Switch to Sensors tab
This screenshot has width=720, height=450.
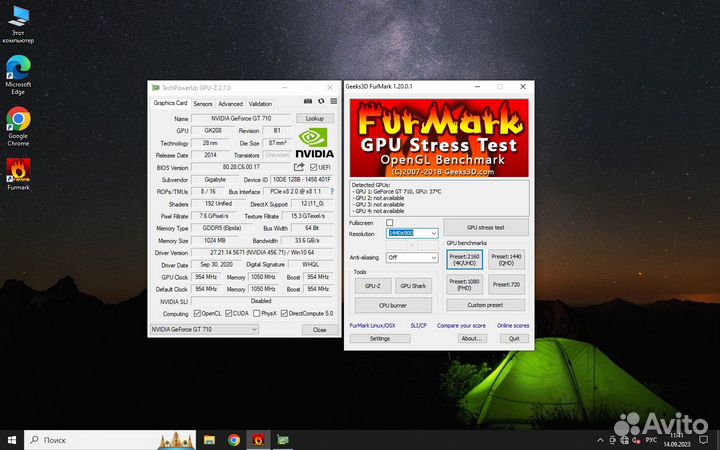(x=202, y=104)
